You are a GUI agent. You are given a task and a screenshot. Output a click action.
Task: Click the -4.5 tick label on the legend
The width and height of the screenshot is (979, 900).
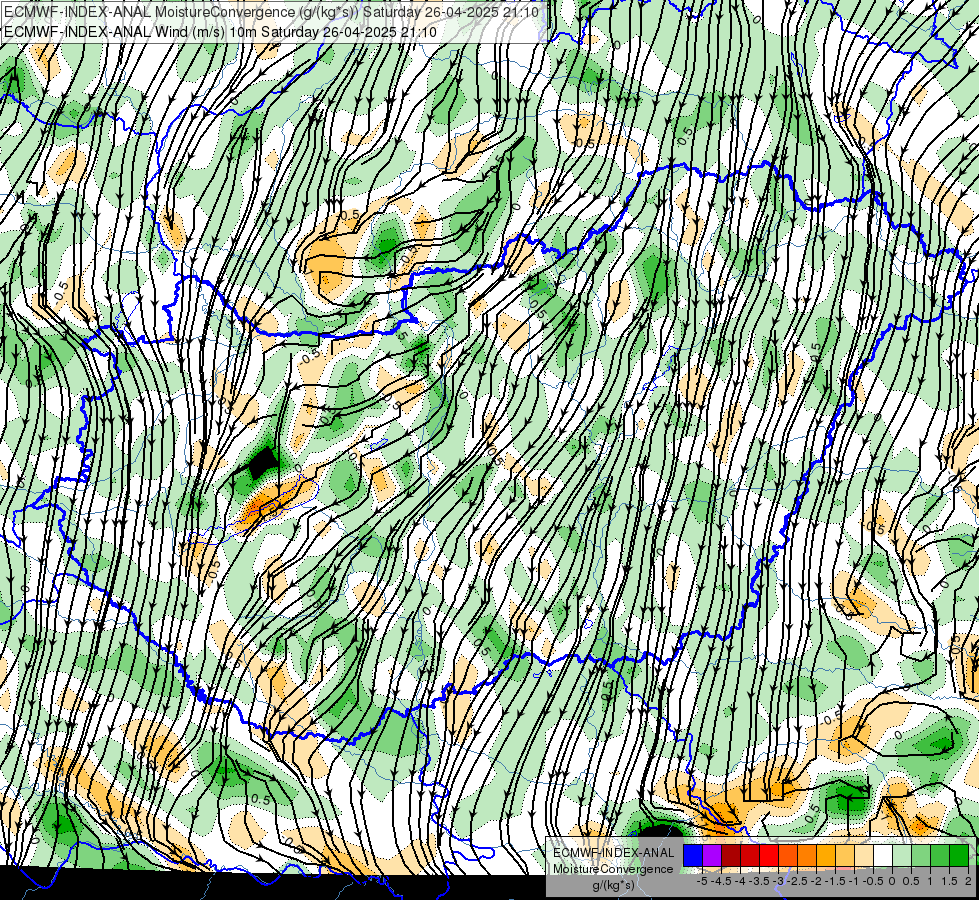click(721, 881)
